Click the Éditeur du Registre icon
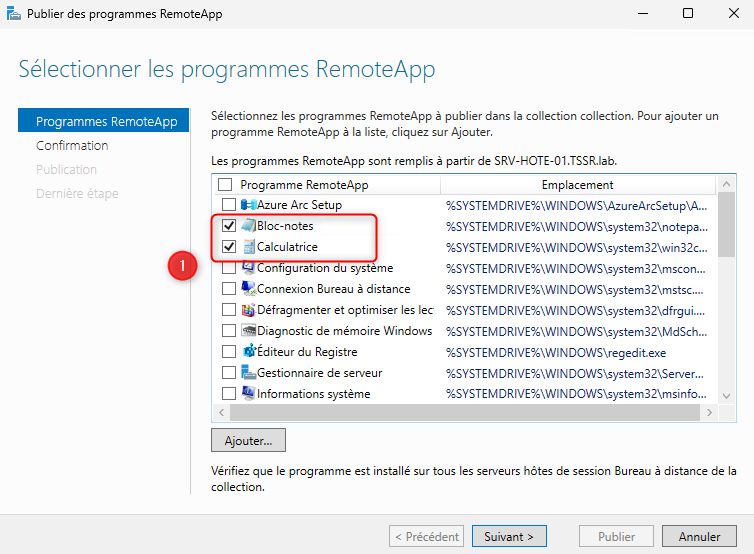This screenshot has width=754, height=554. click(x=249, y=352)
